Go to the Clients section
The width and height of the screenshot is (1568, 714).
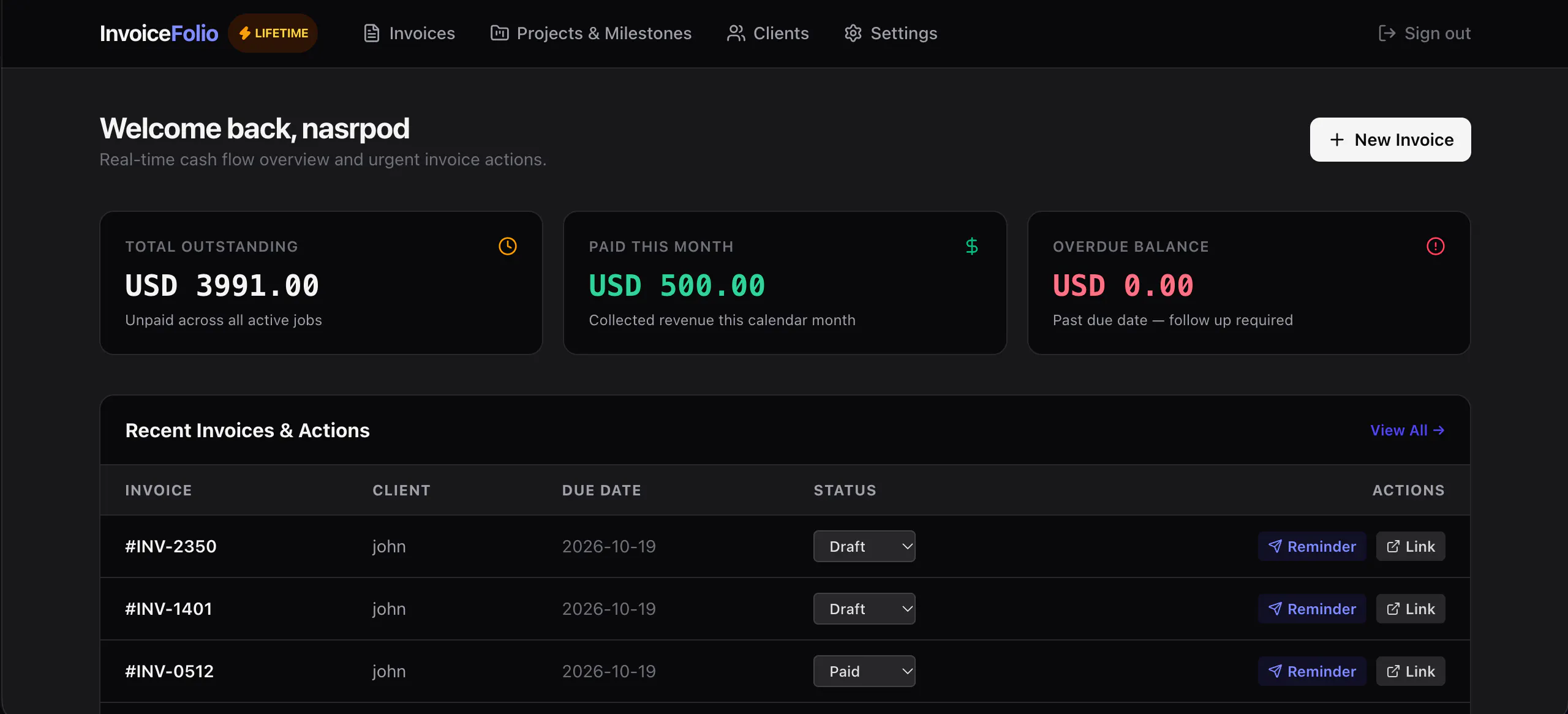768,33
